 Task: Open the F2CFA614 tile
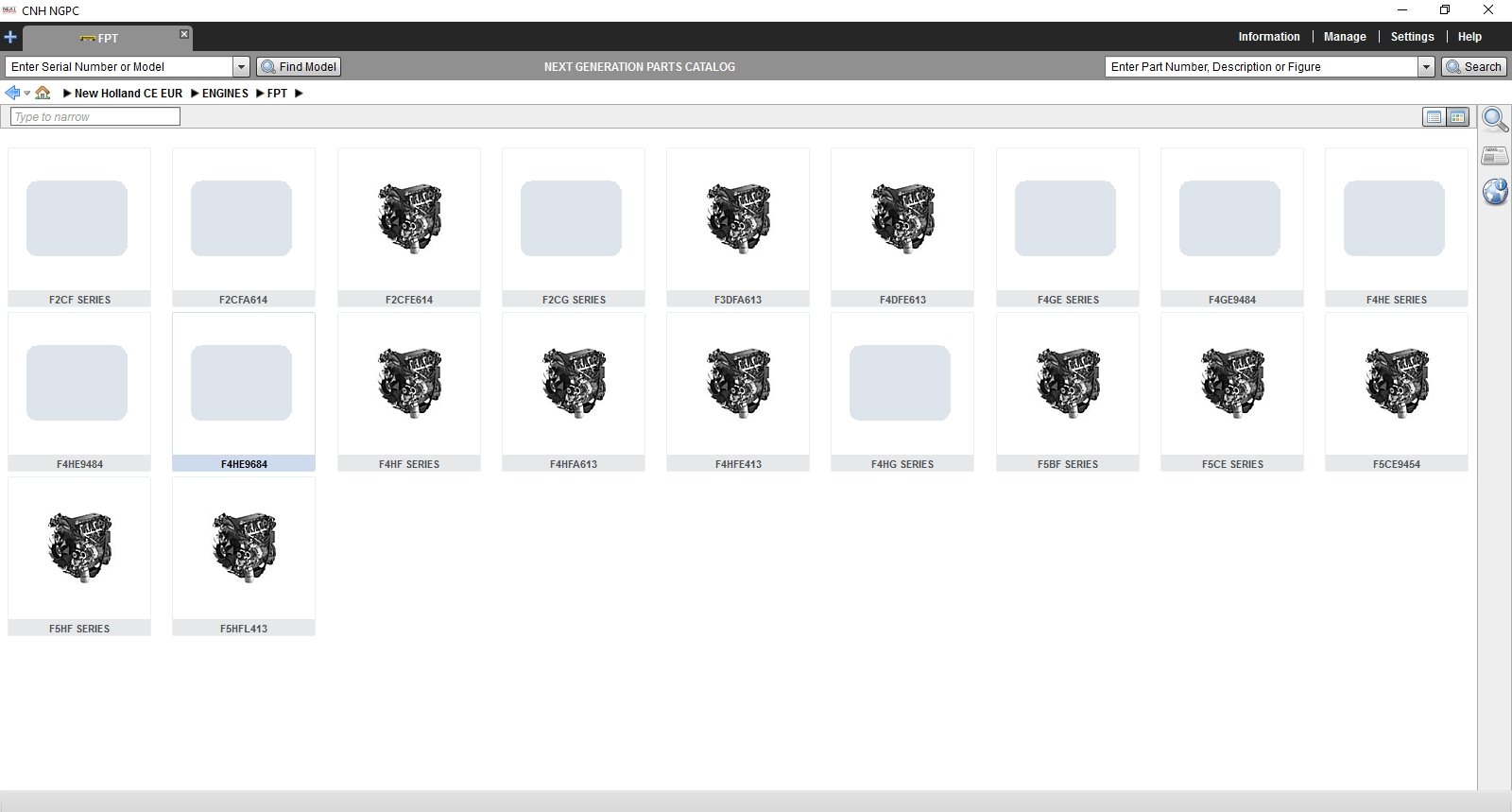tap(244, 227)
